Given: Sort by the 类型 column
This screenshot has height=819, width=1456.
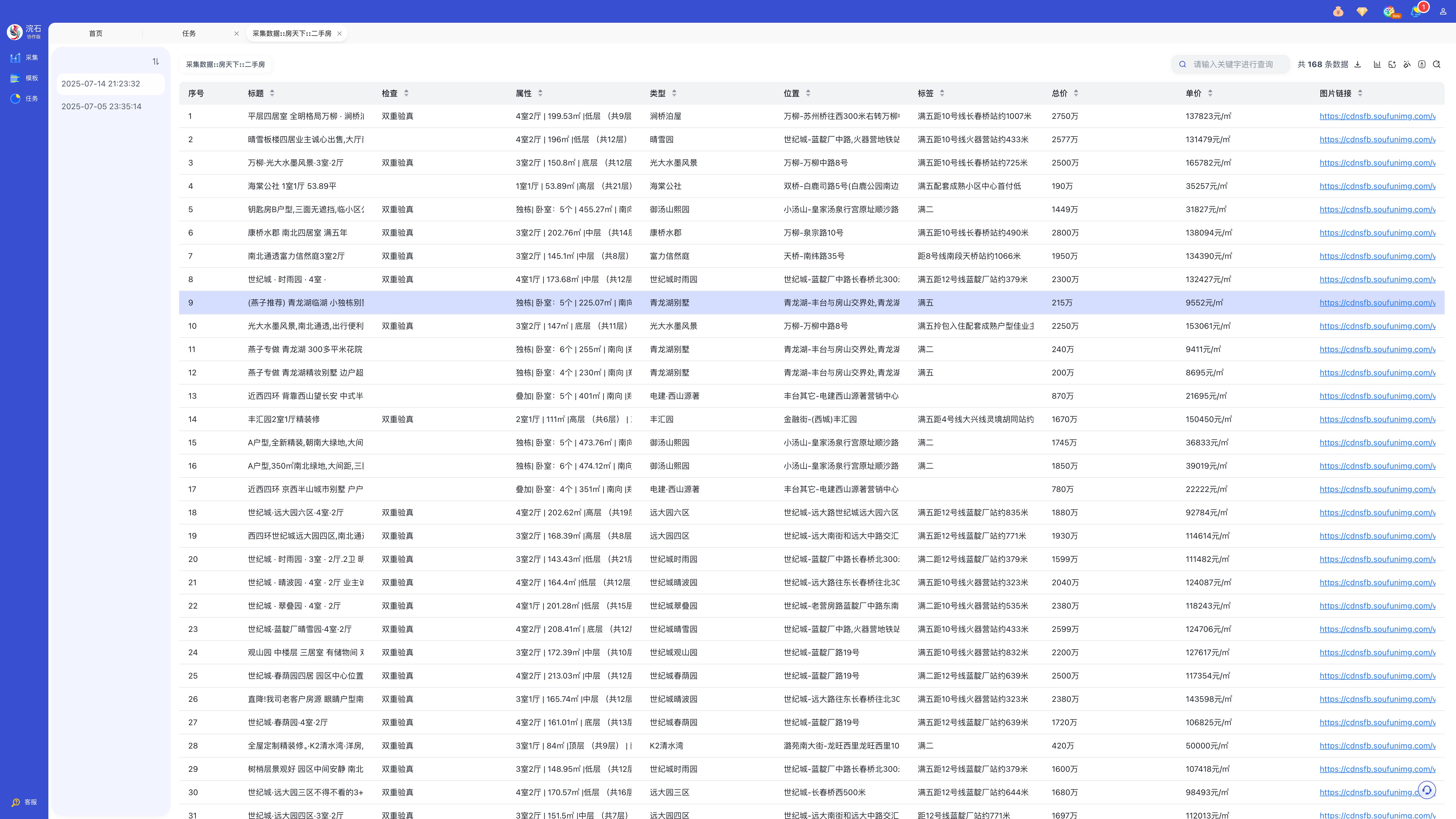Looking at the screenshot, I should coord(674,93).
